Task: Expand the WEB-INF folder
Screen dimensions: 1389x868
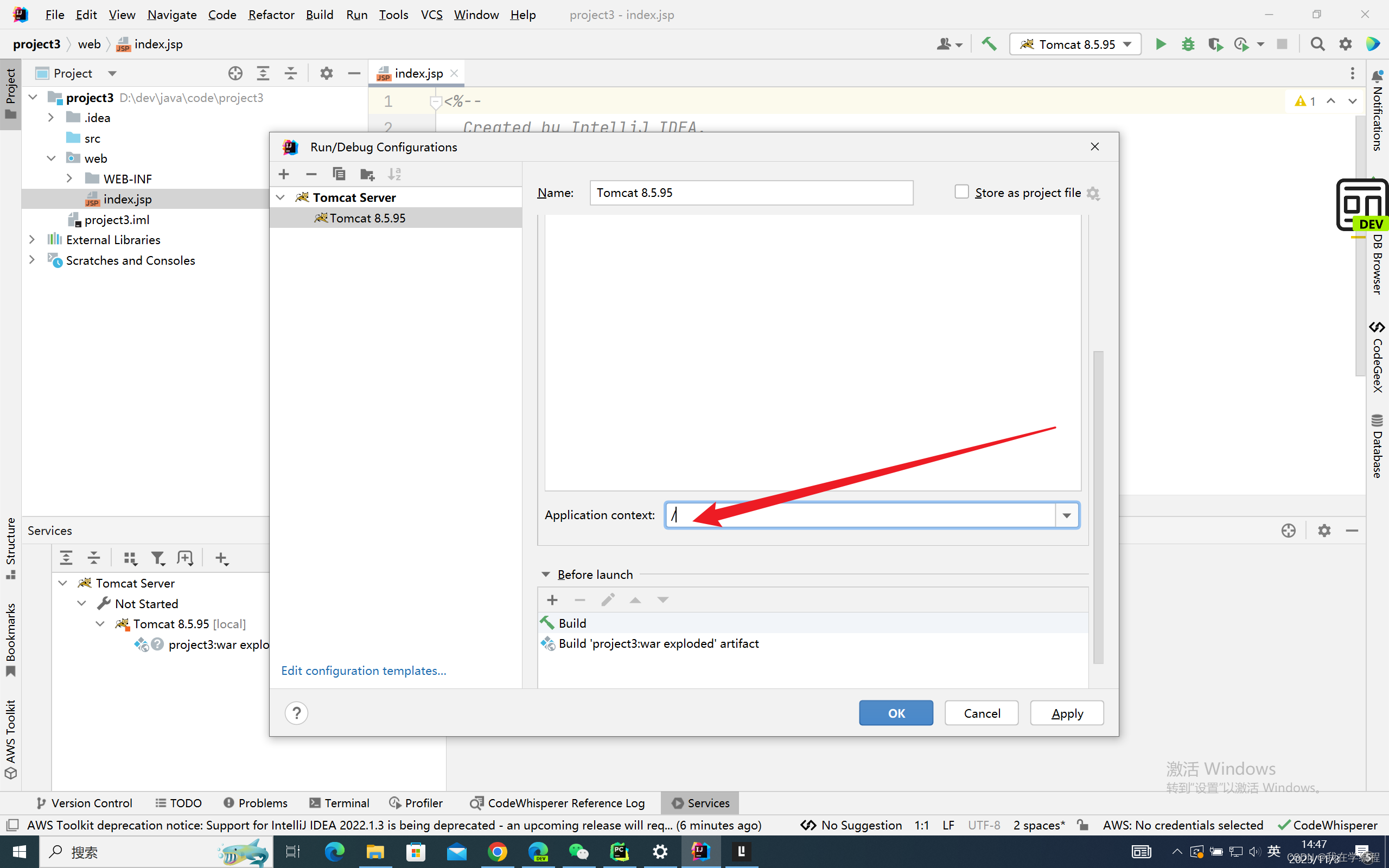Action: tap(69, 178)
